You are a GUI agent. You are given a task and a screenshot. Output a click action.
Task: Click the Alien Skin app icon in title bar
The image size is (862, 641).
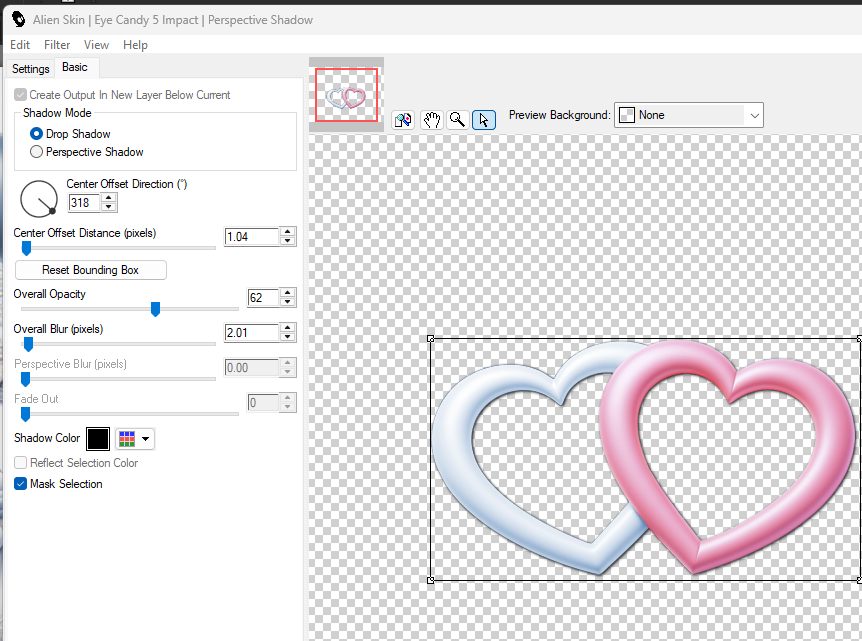[17, 20]
